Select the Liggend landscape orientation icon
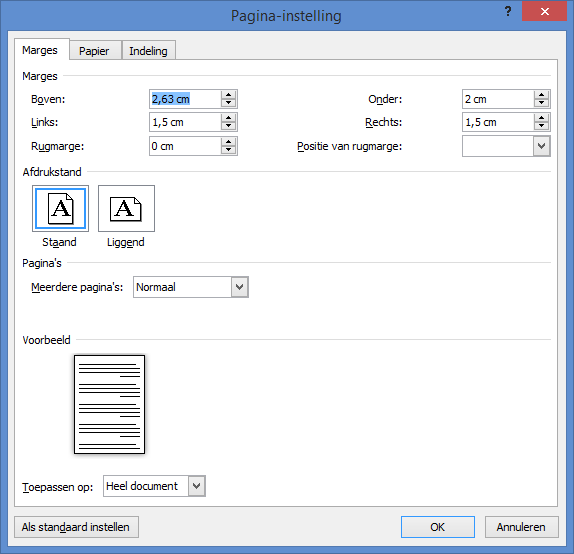 pyautogui.click(x=126, y=208)
